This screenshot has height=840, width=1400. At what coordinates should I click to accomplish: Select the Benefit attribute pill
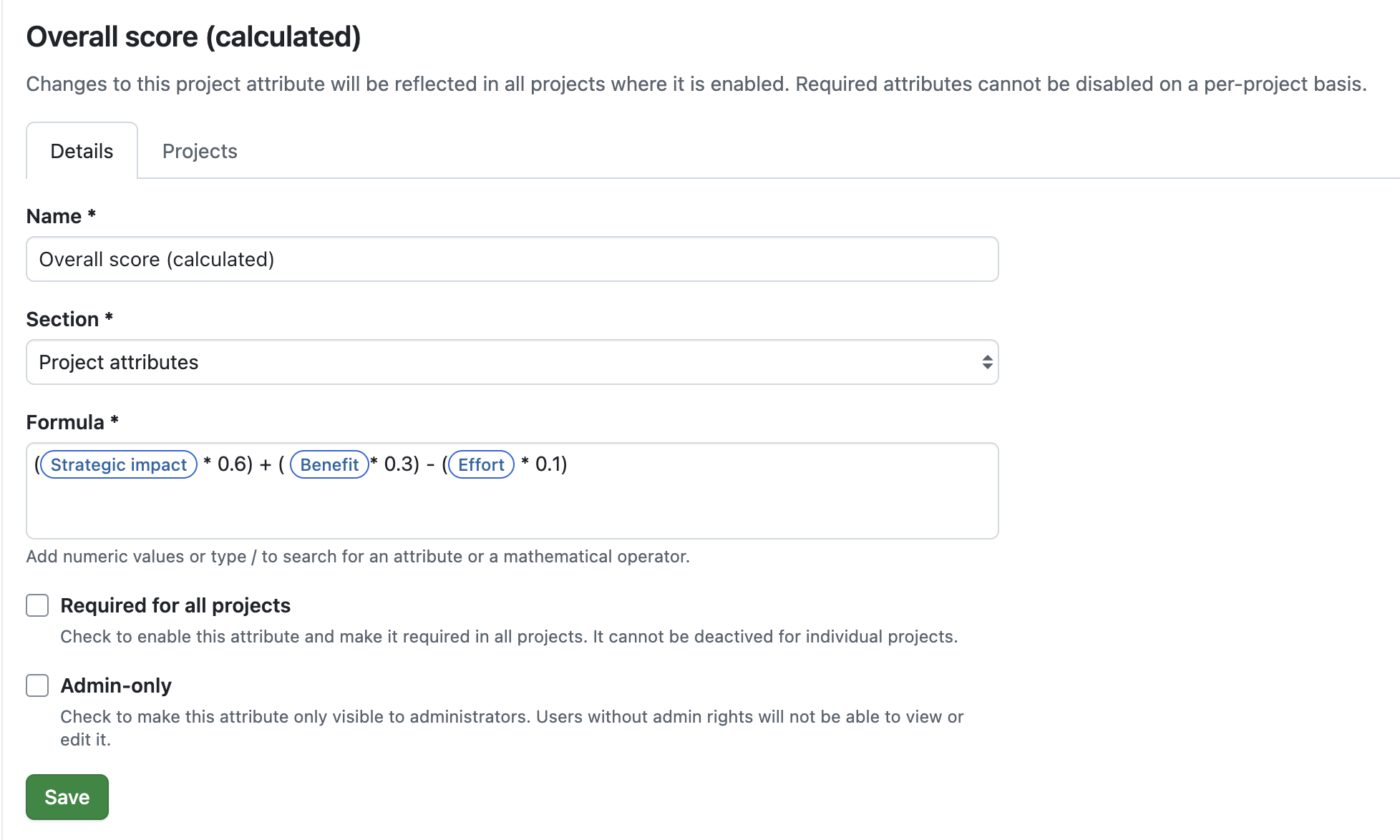tap(329, 464)
